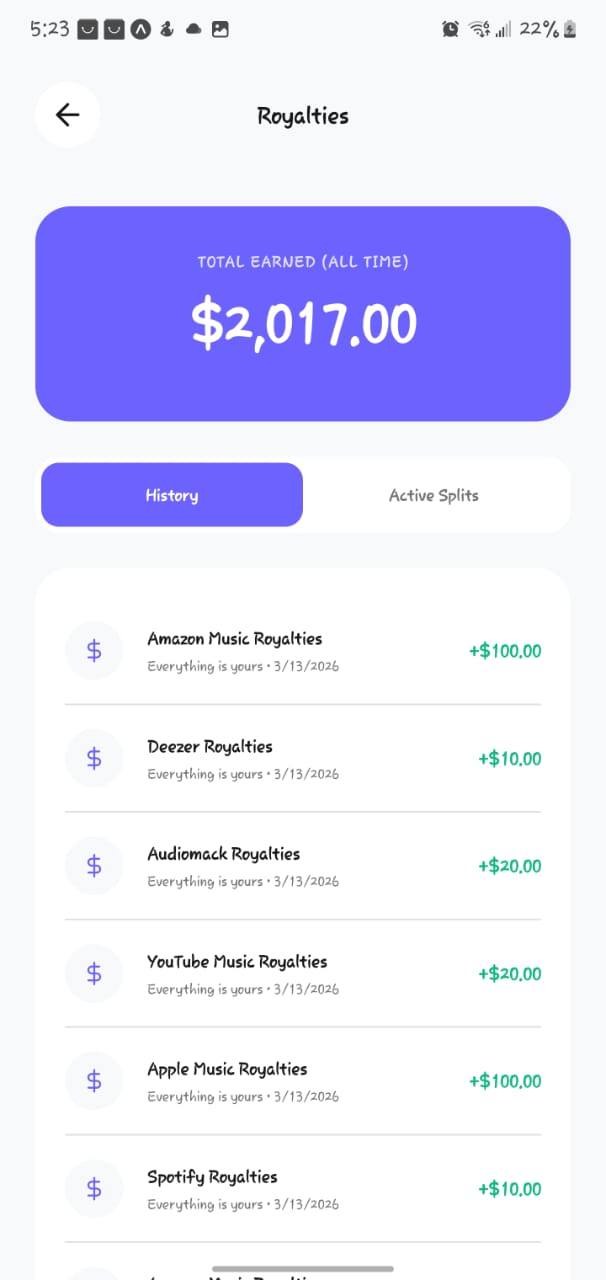
Task: Click the dollar icon beside YouTube Music Royalties
Action: (94, 973)
